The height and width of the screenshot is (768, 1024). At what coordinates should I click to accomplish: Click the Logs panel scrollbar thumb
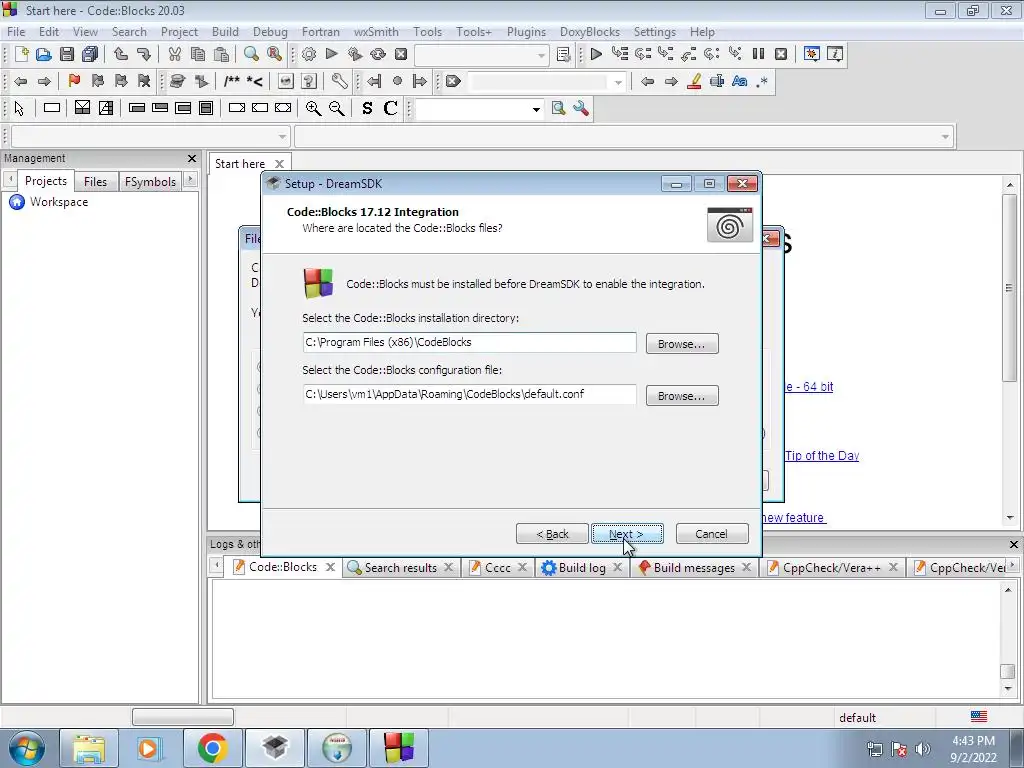1008,671
